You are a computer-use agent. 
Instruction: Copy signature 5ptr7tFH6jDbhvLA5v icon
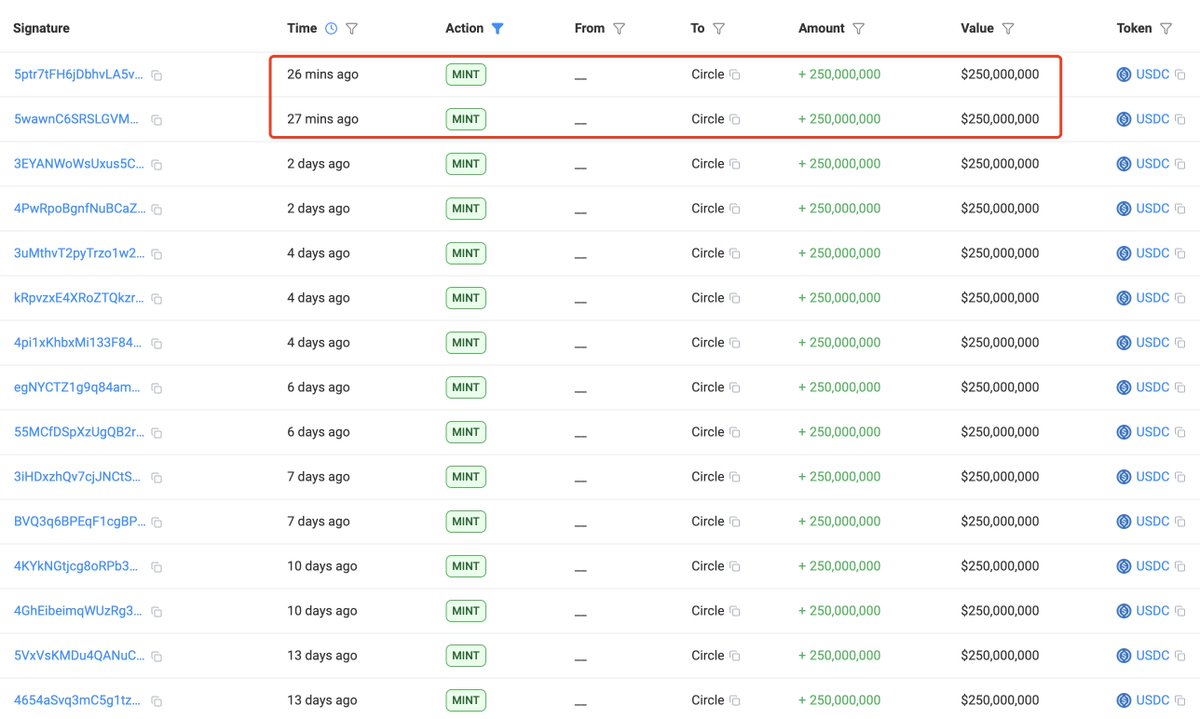(x=157, y=75)
